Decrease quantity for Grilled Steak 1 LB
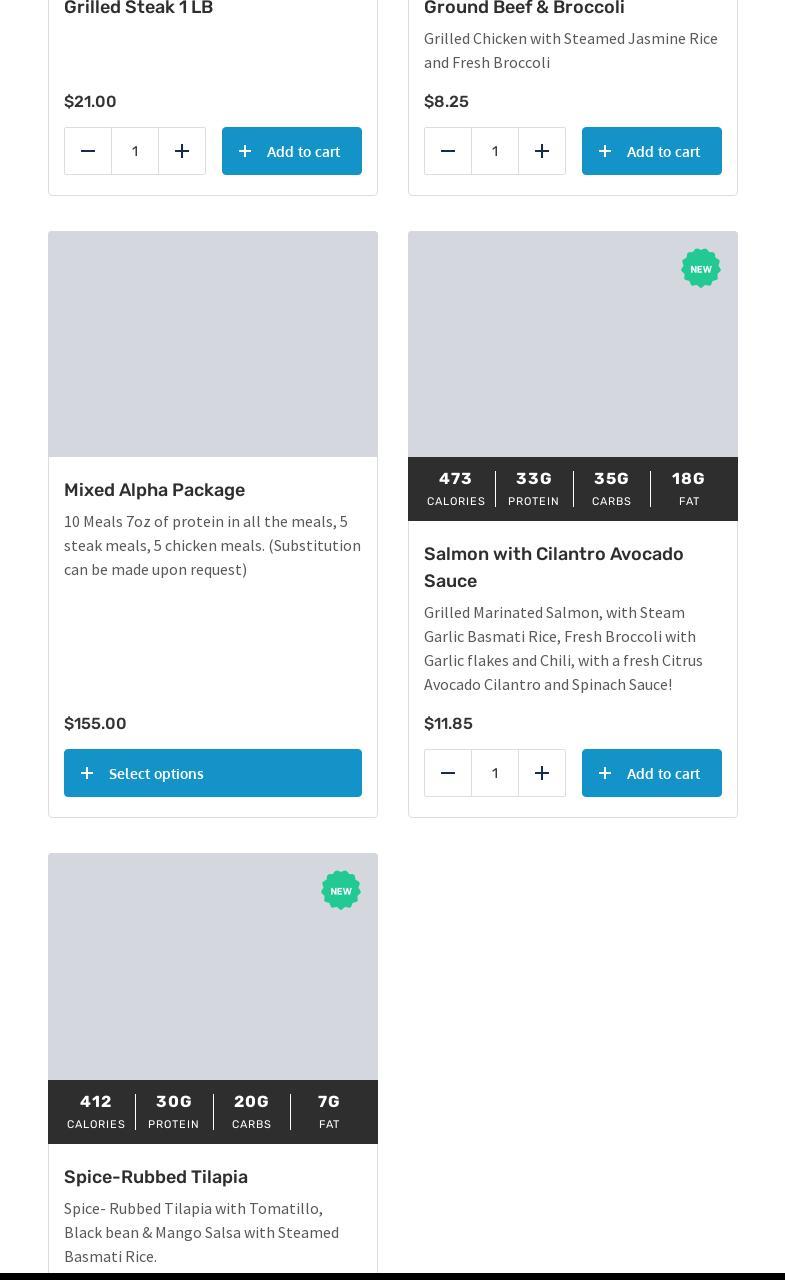 (88, 151)
